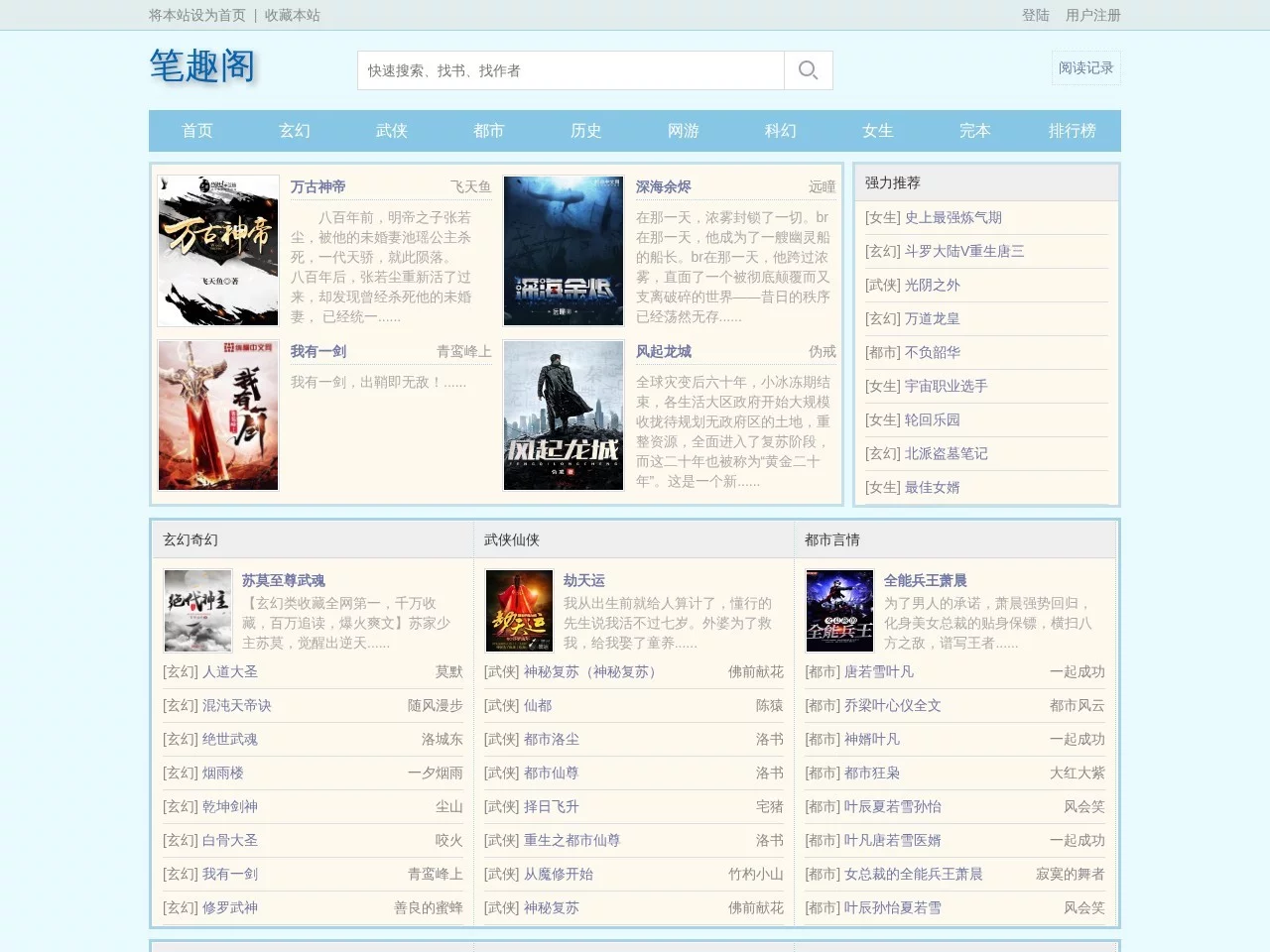The image size is (1270, 952).
Task: Open 深海余烬 book cover image
Action: coord(564,251)
